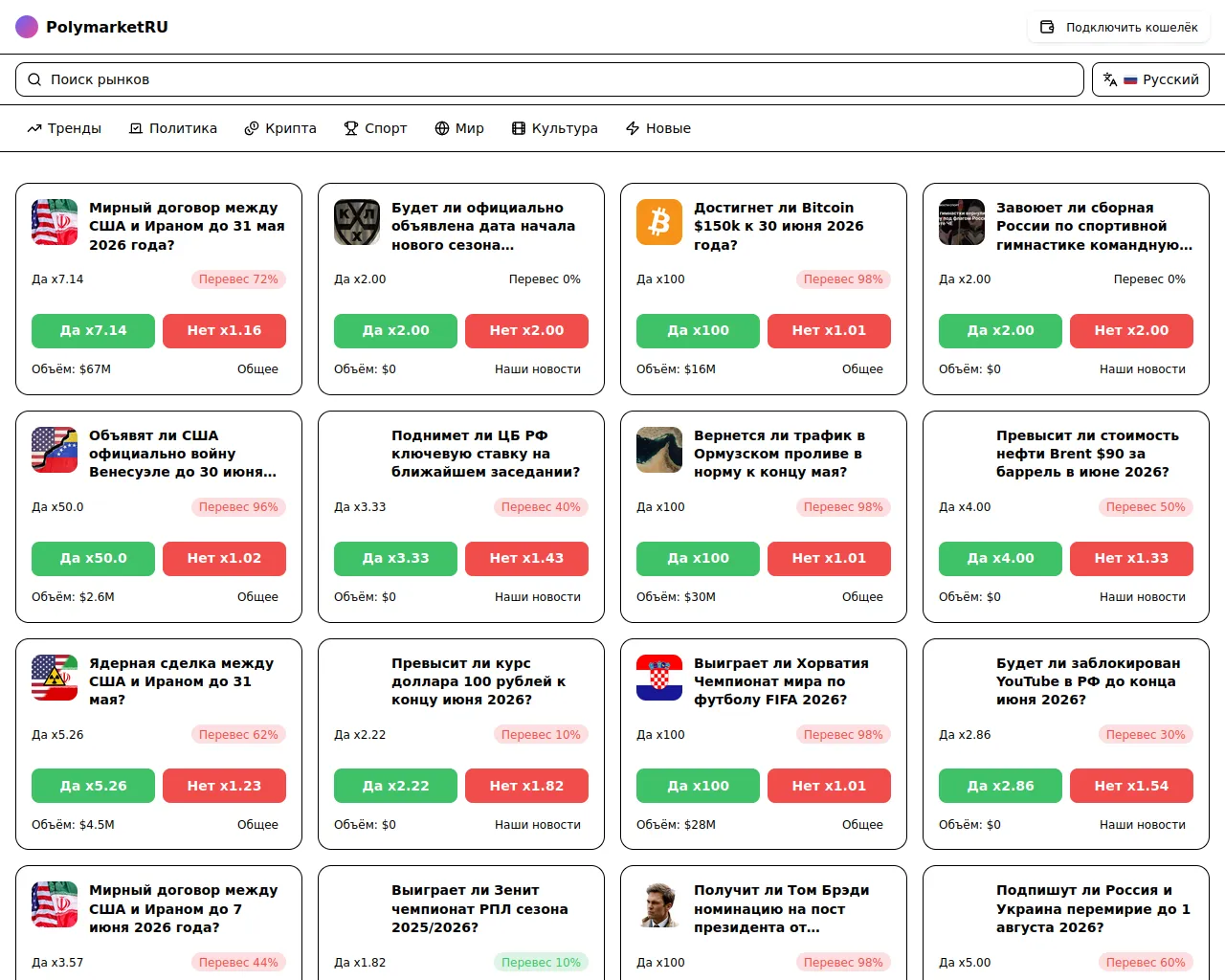Click the Объём: $30M volume text
This screenshot has height=980, width=1225.
676,597
